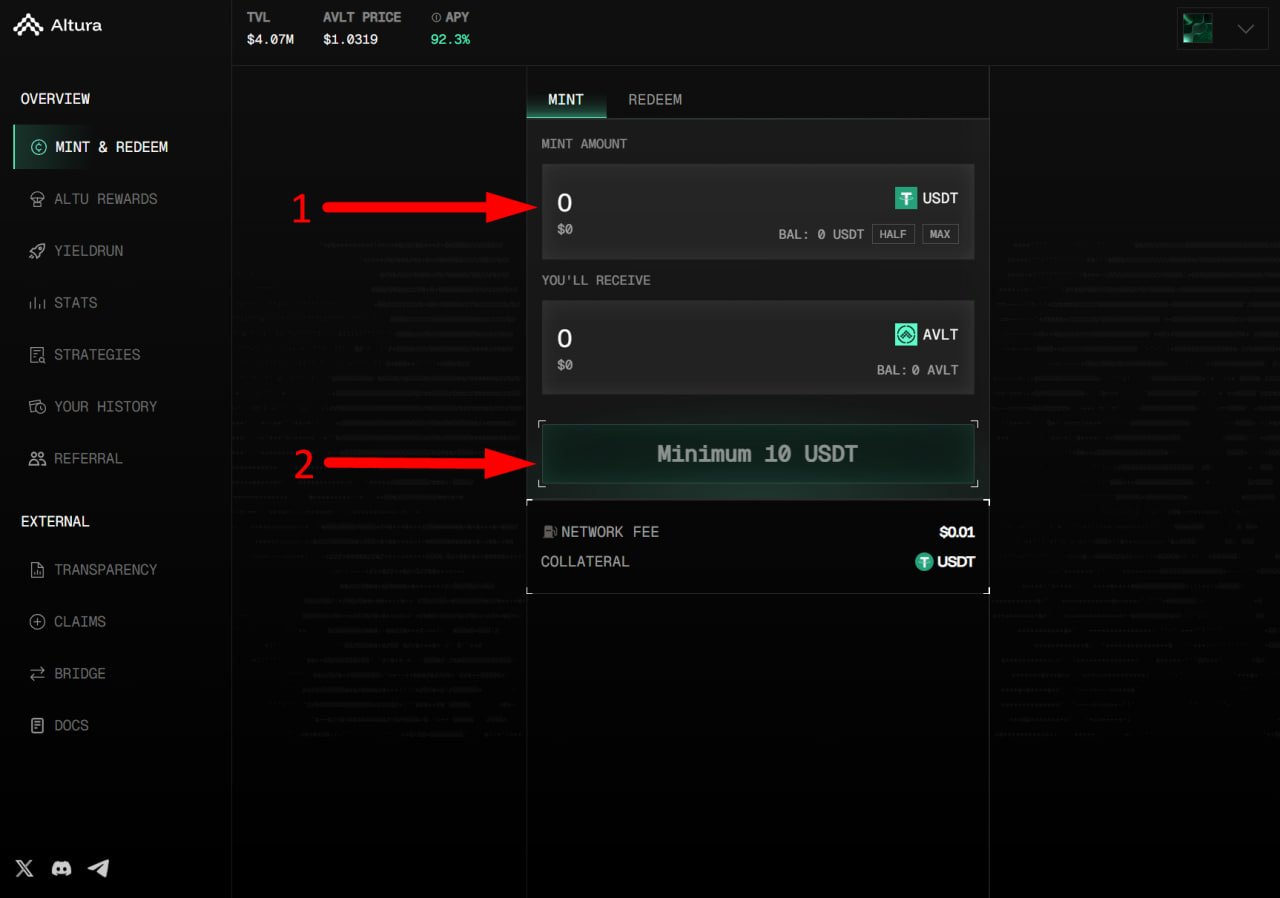Click the AVLT token icon in receive field
Viewport: 1280px width, 898px height.
(906, 335)
